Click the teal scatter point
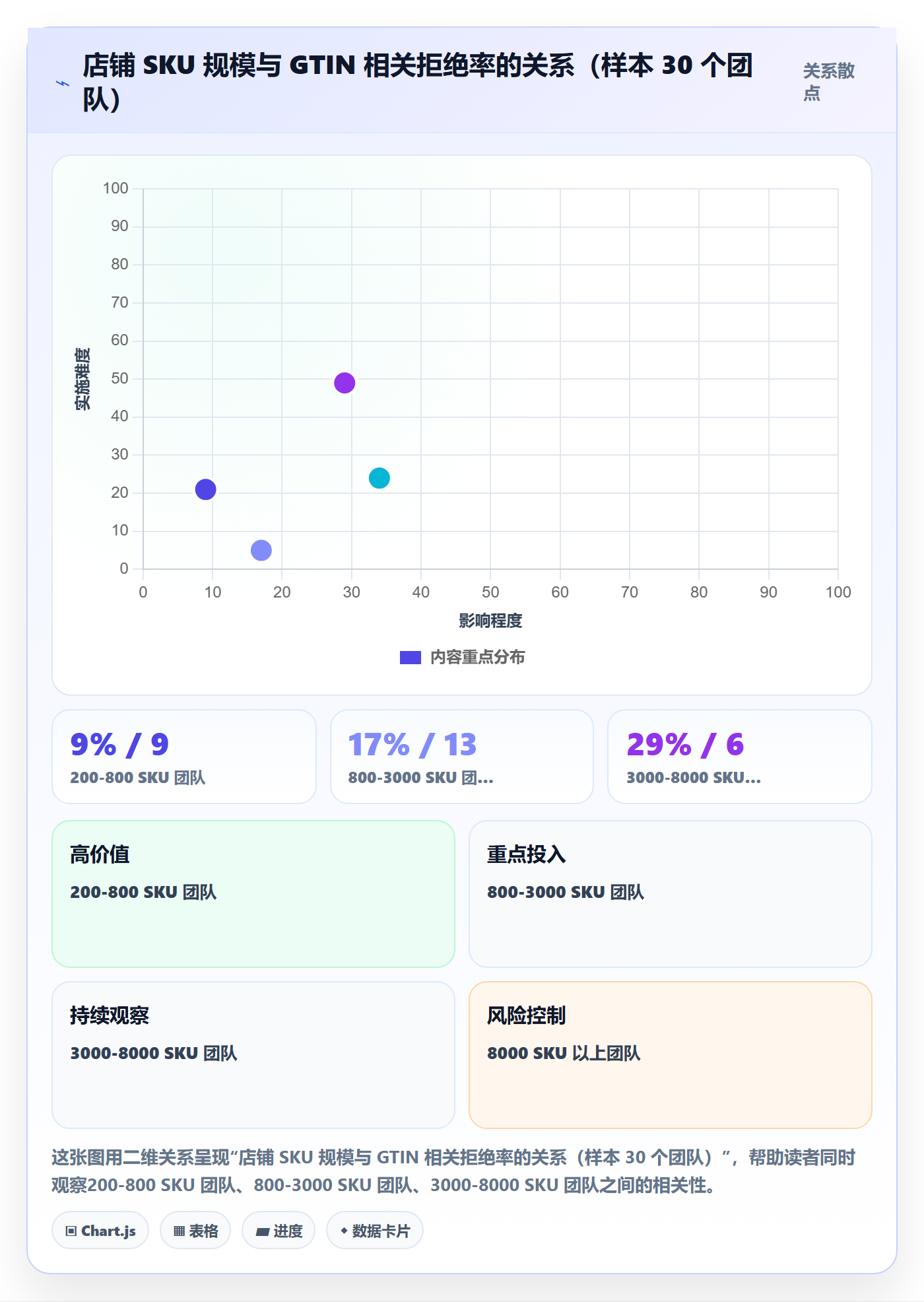The width and height of the screenshot is (924, 1302). click(x=379, y=477)
